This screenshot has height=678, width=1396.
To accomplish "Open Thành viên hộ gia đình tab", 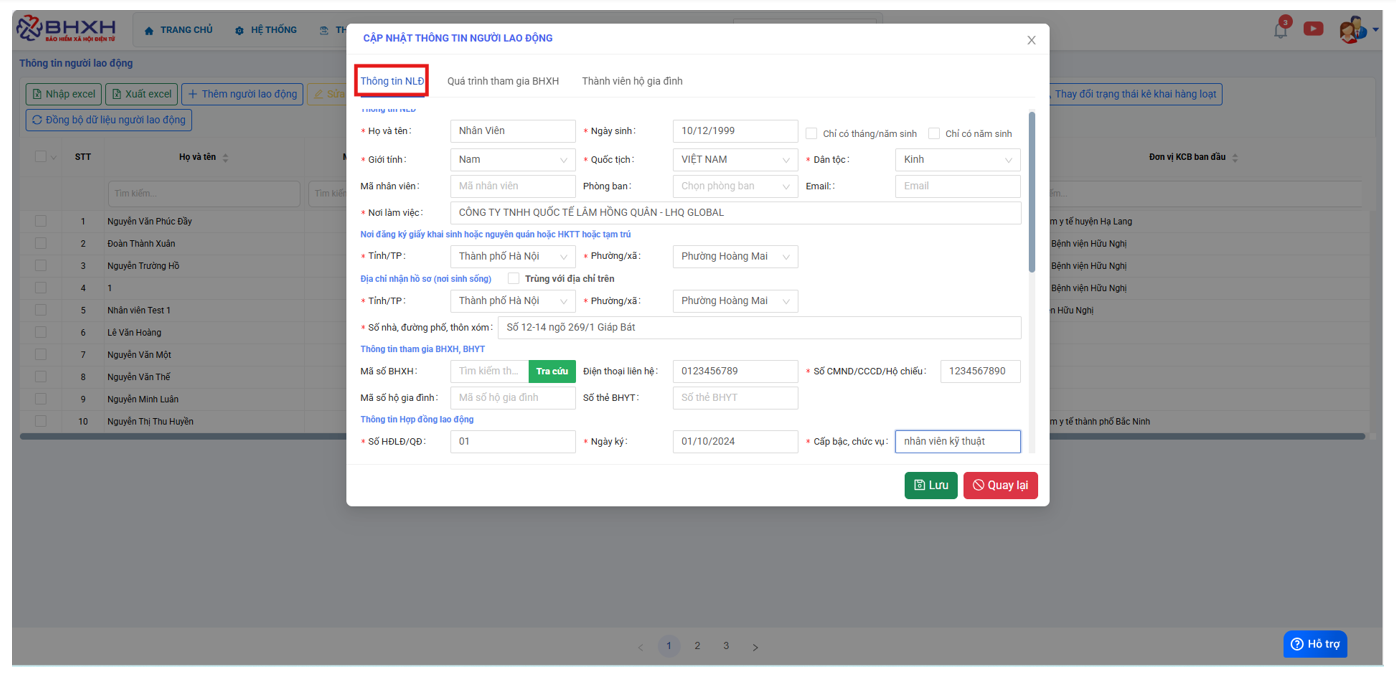I will pos(632,81).
